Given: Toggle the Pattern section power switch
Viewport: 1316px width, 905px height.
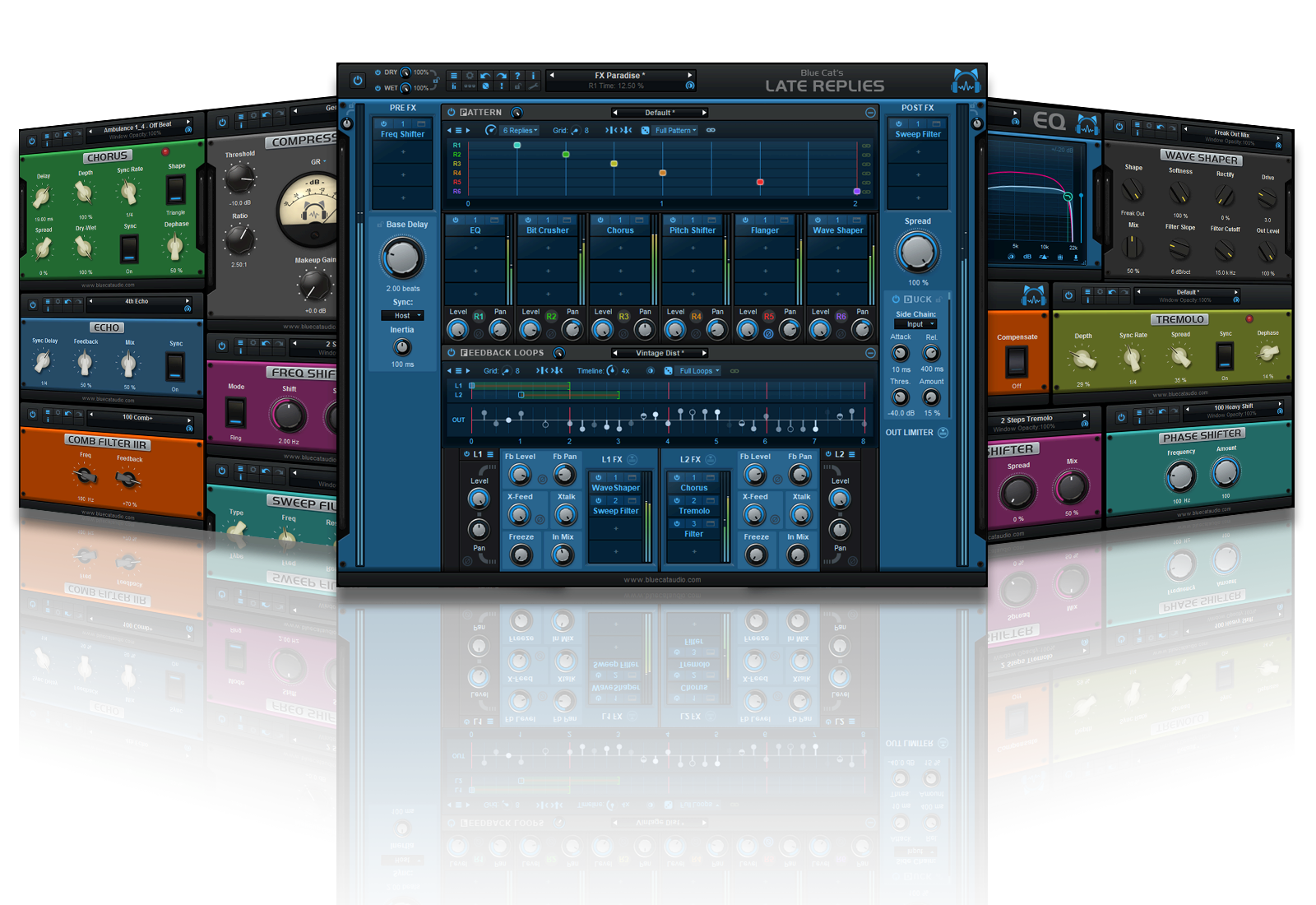Looking at the screenshot, I should pyautogui.click(x=452, y=113).
